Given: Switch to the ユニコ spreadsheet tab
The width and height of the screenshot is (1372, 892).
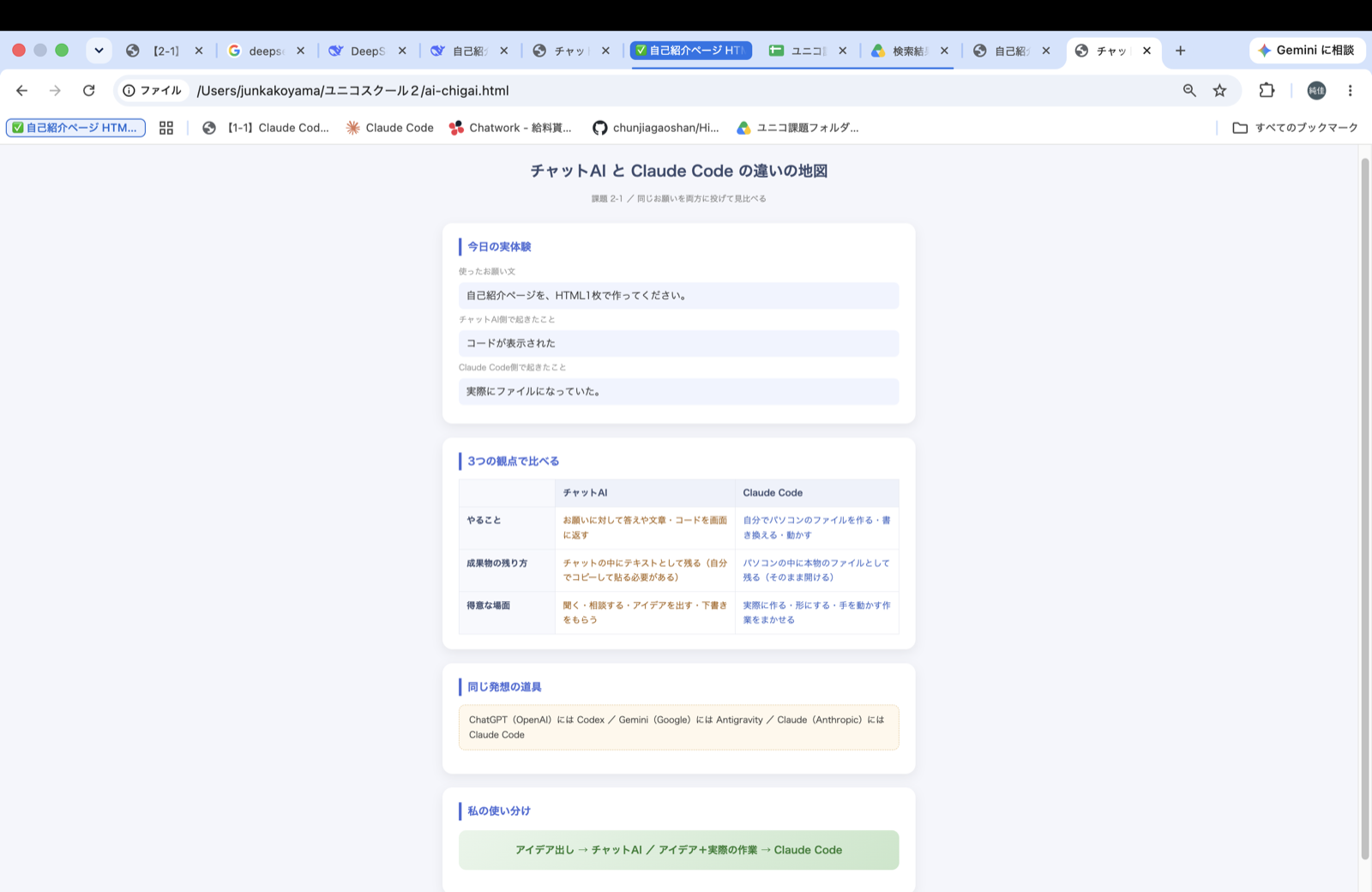Looking at the screenshot, I should click(798, 51).
